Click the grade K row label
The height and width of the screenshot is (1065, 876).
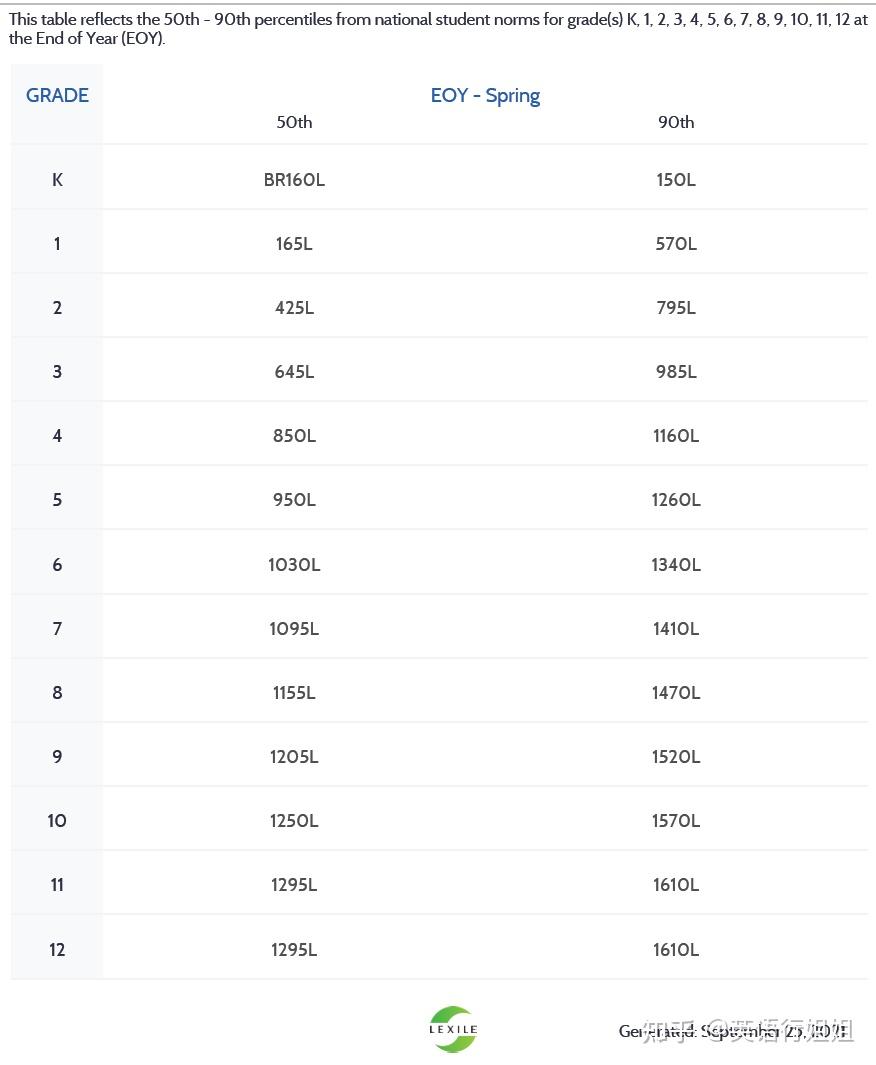[x=57, y=180]
